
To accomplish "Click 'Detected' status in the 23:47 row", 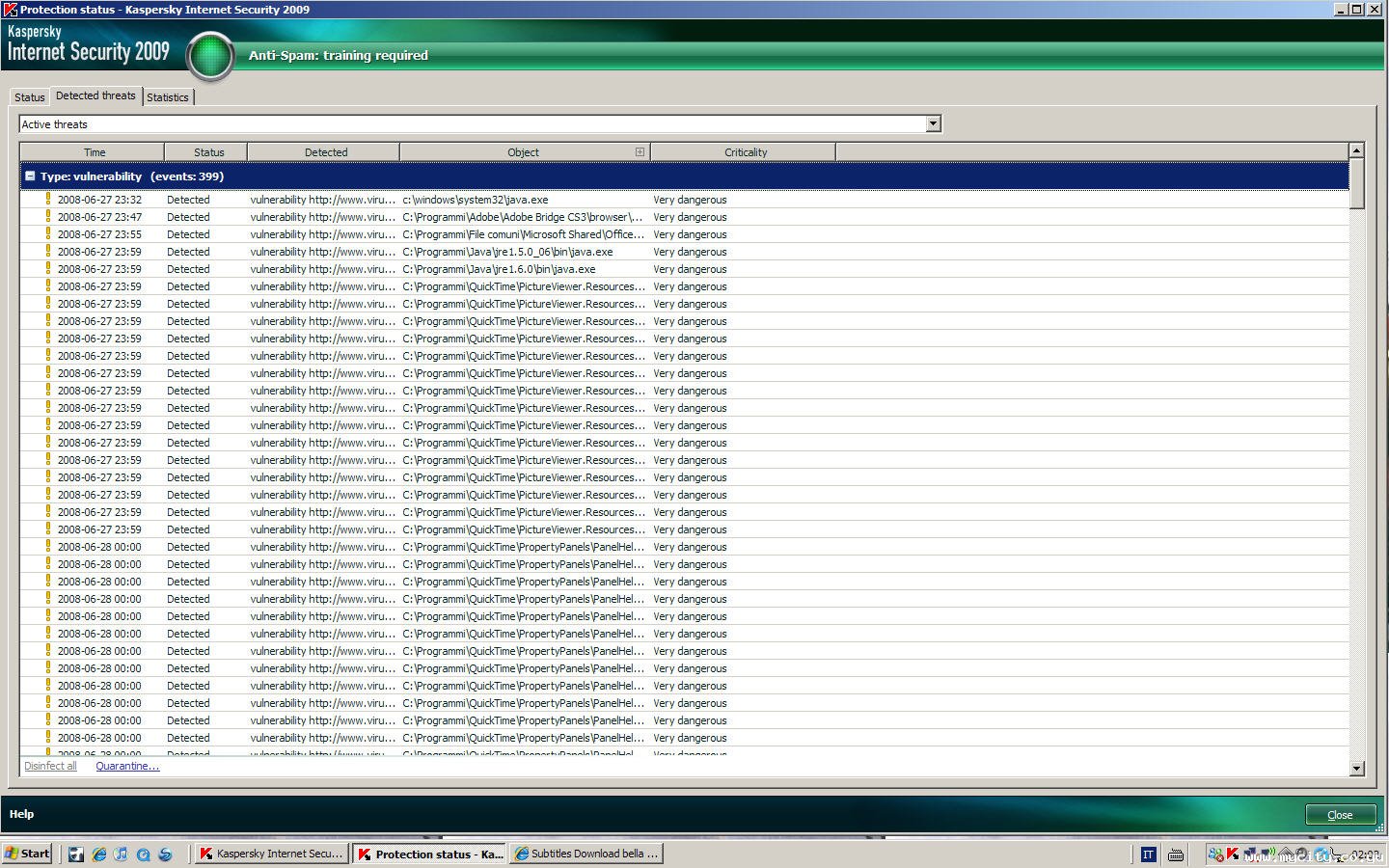I will pyautogui.click(x=188, y=217).
